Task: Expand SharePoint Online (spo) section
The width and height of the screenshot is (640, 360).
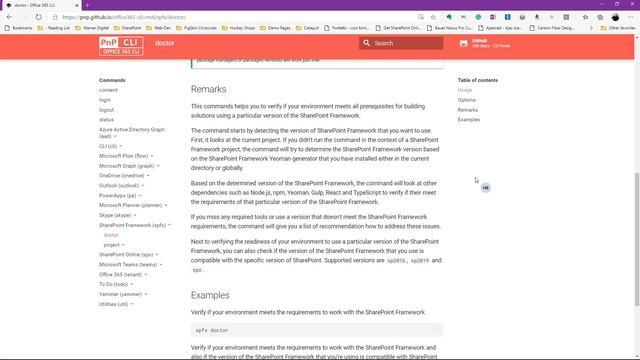Action: [129, 255]
